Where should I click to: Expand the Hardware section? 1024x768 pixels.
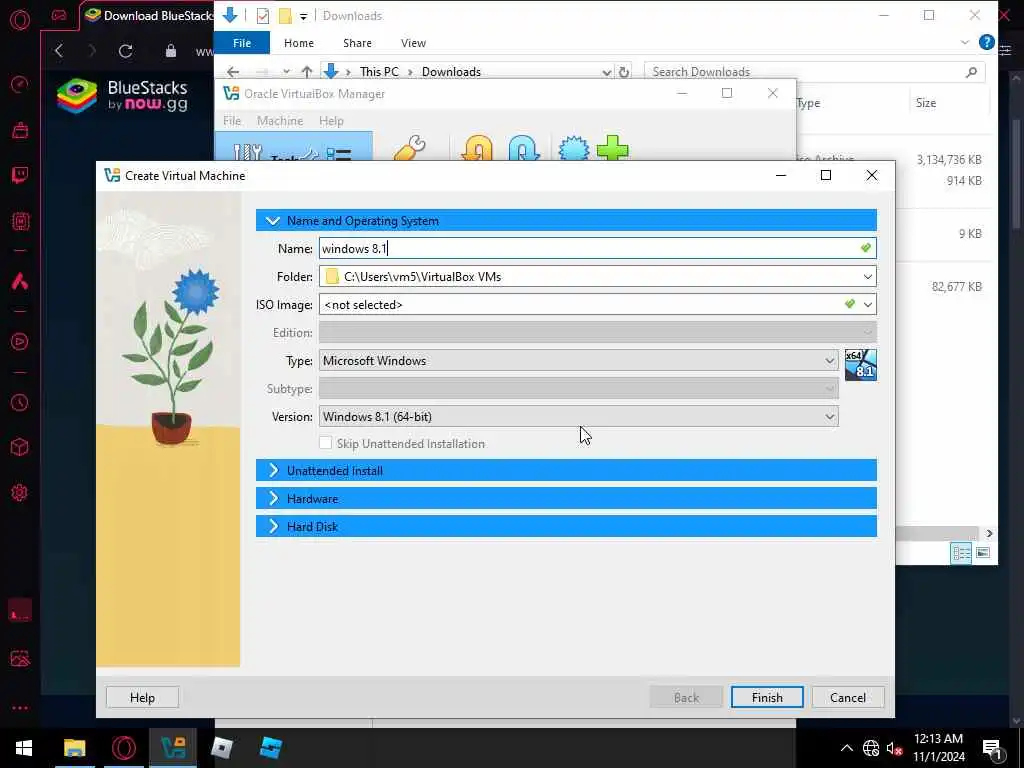[566, 499]
